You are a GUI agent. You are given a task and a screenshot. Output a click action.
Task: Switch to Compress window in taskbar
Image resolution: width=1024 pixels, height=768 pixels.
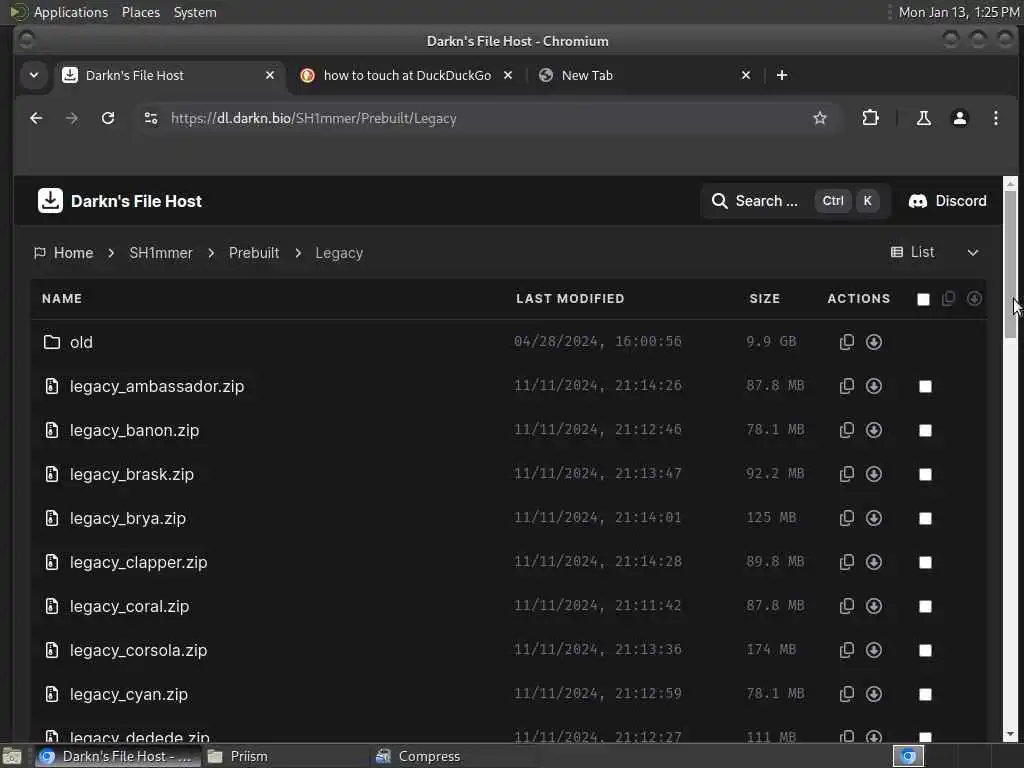(454, 756)
